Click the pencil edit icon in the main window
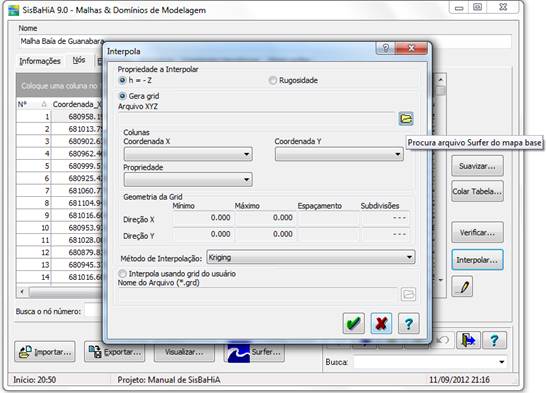Viewport: 546px width, 393px height. coord(462,286)
